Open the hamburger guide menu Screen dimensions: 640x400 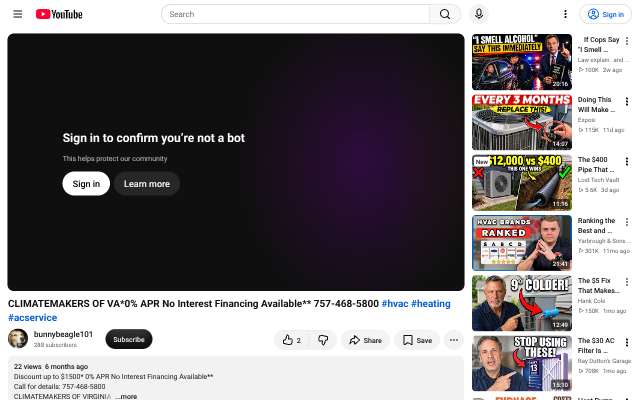pyautogui.click(x=18, y=14)
